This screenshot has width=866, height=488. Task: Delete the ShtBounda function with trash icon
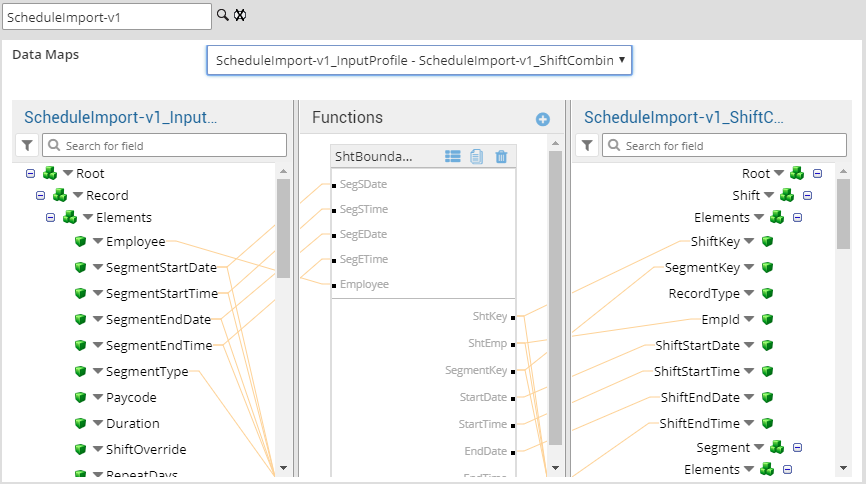tap(501, 156)
